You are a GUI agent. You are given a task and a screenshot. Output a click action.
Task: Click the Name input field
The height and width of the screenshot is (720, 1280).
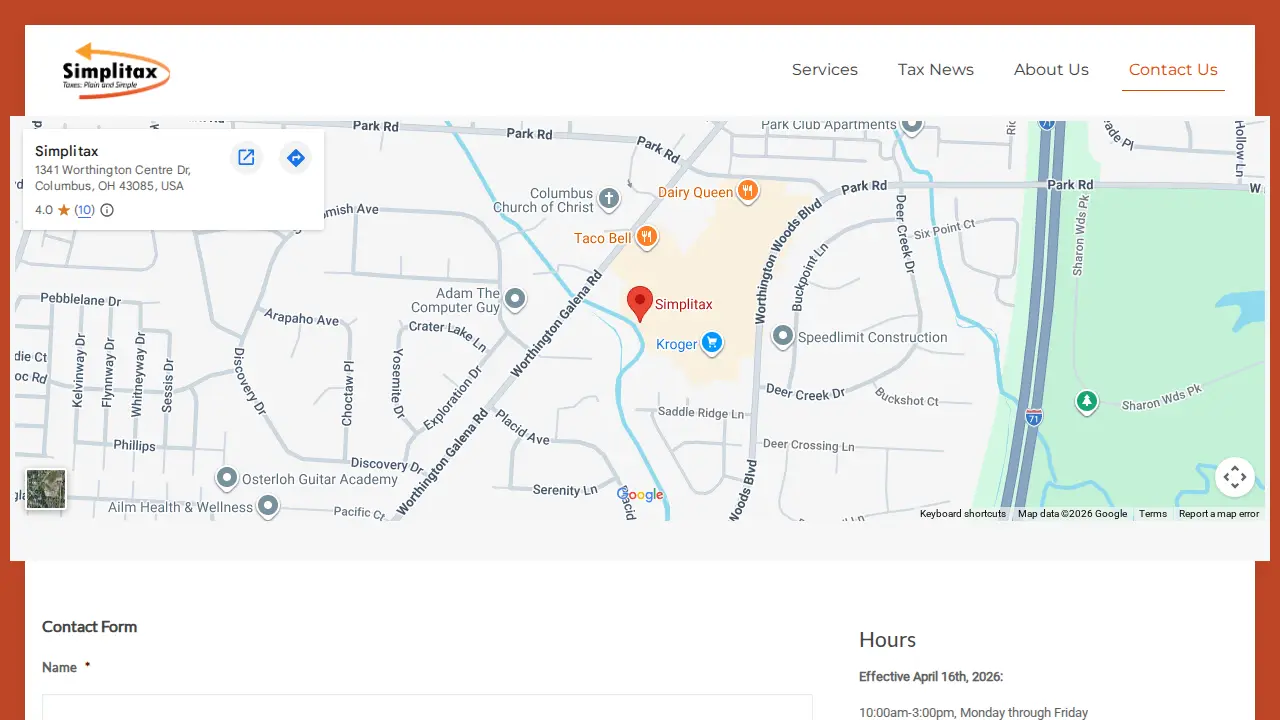tap(427, 707)
